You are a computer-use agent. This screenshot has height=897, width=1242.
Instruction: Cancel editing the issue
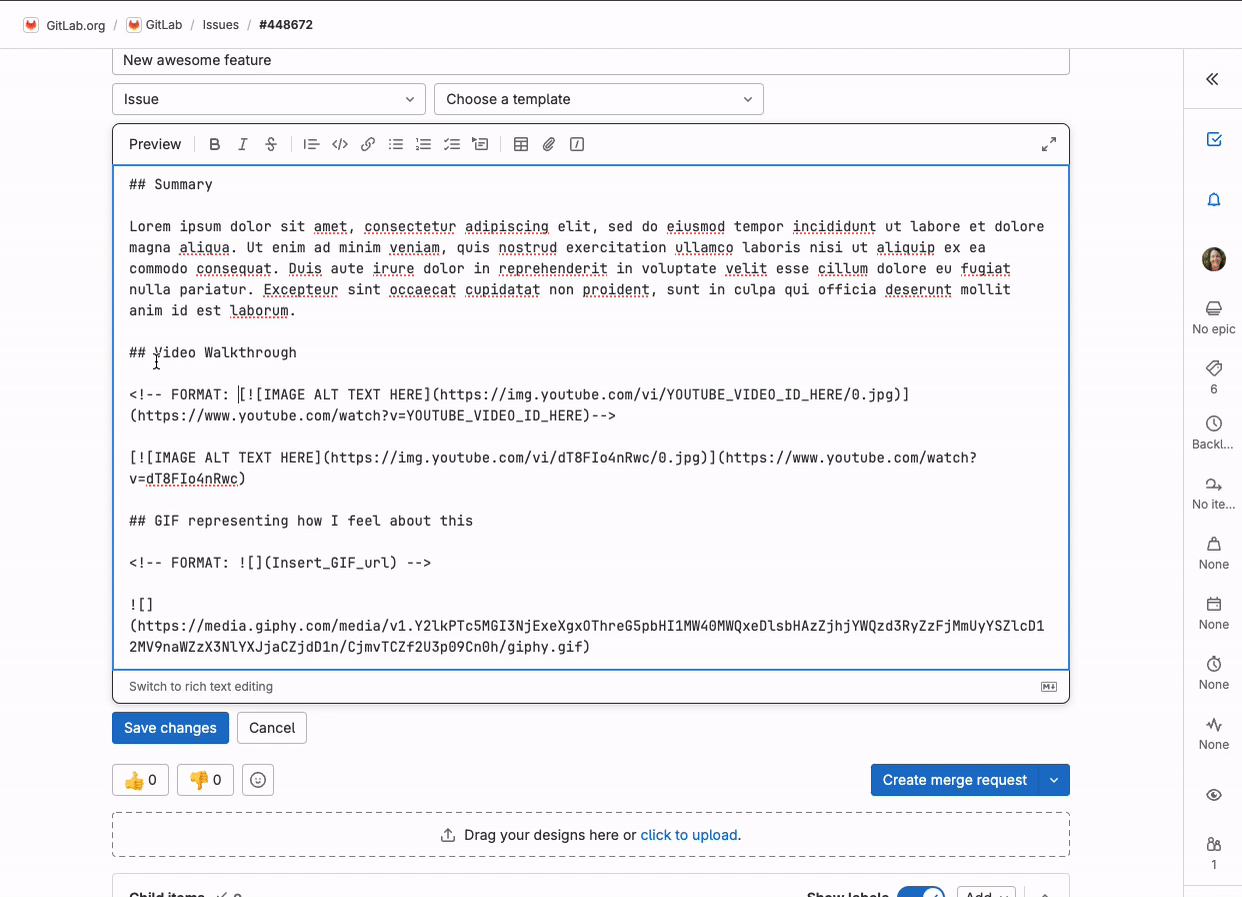tap(272, 728)
